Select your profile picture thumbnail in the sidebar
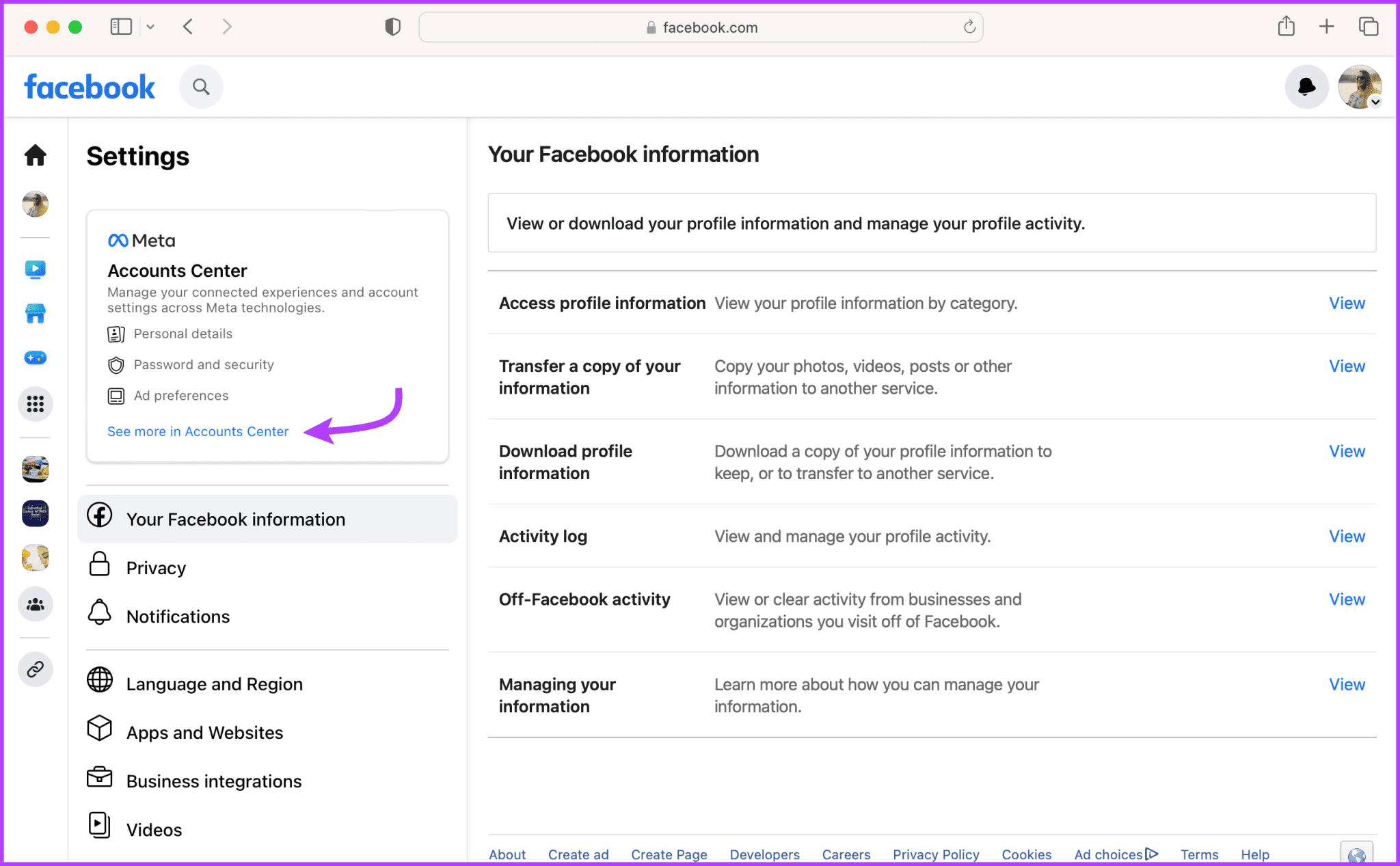This screenshot has height=866, width=1400. click(35, 203)
